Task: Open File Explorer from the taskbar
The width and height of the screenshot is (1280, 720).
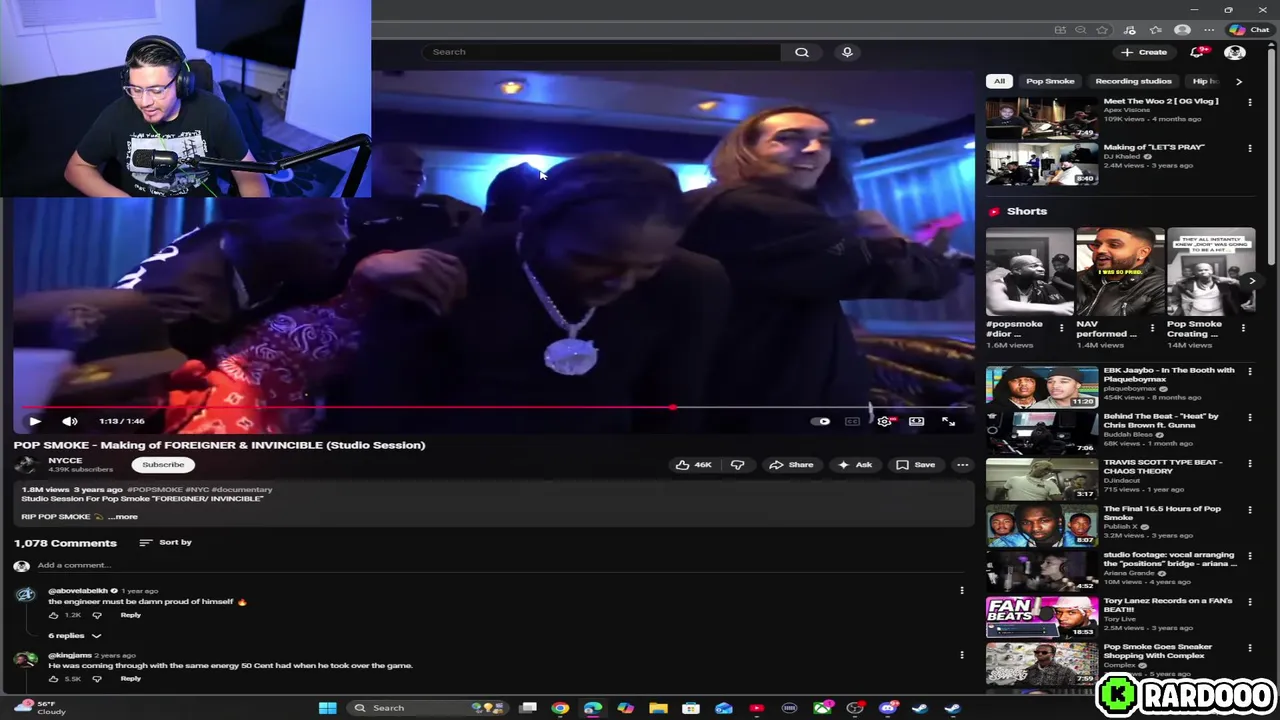Action: coord(658,708)
